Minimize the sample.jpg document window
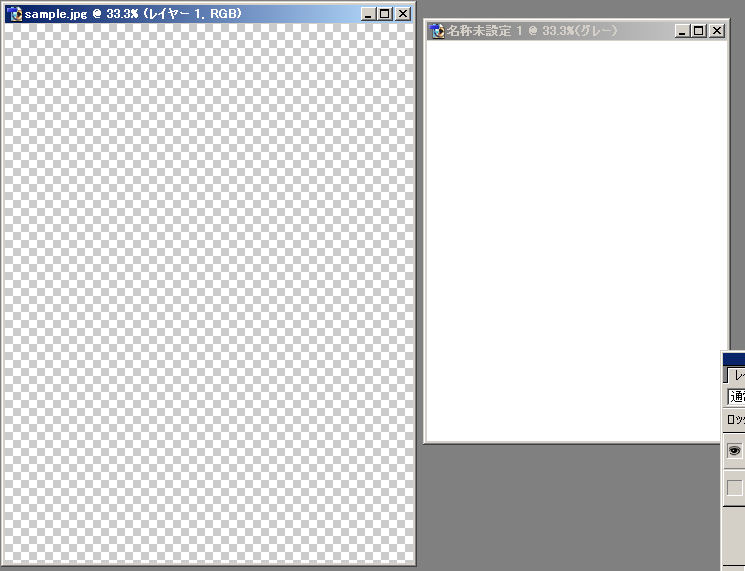The image size is (745, 571). click(x=368, y=14)
